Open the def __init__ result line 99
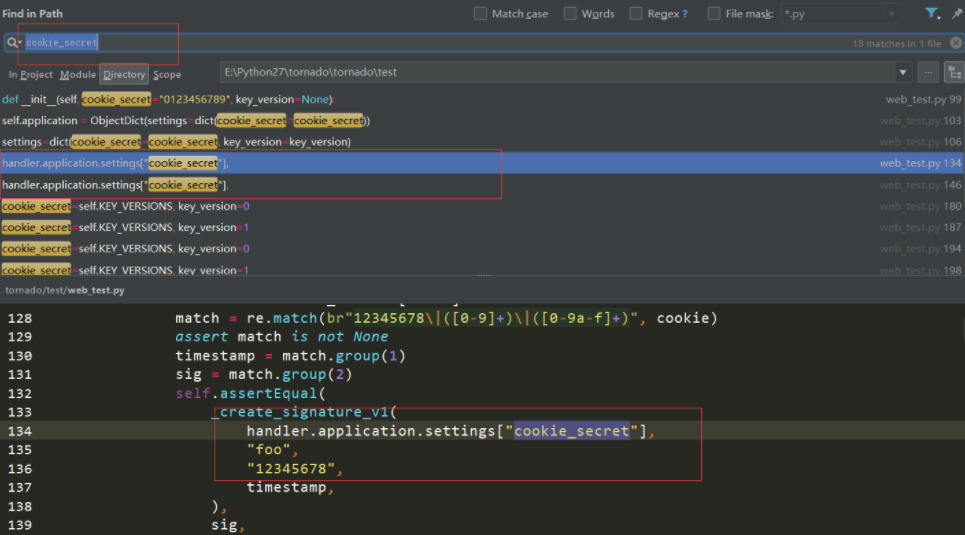The width and height of the screenshot is (965, 535). (x=400, y=99)
